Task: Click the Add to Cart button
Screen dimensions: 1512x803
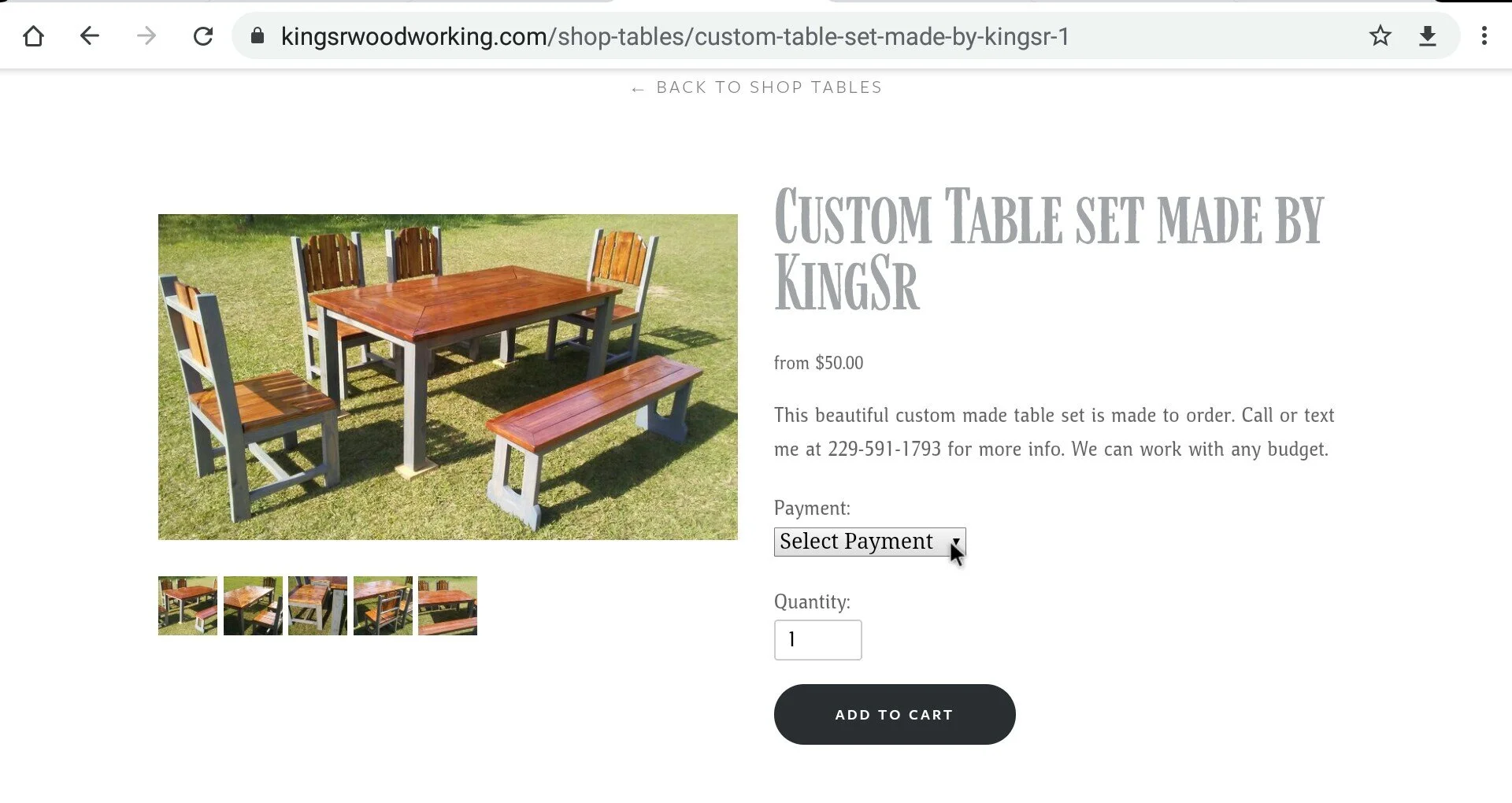Action: click(x=895, y=714)
